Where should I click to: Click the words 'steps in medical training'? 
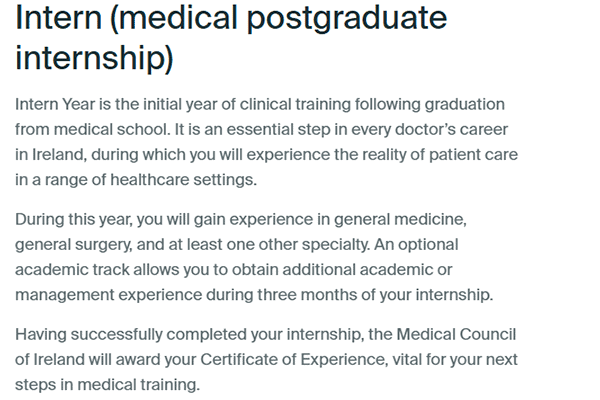pyautogui.click(x=106, y=385)
